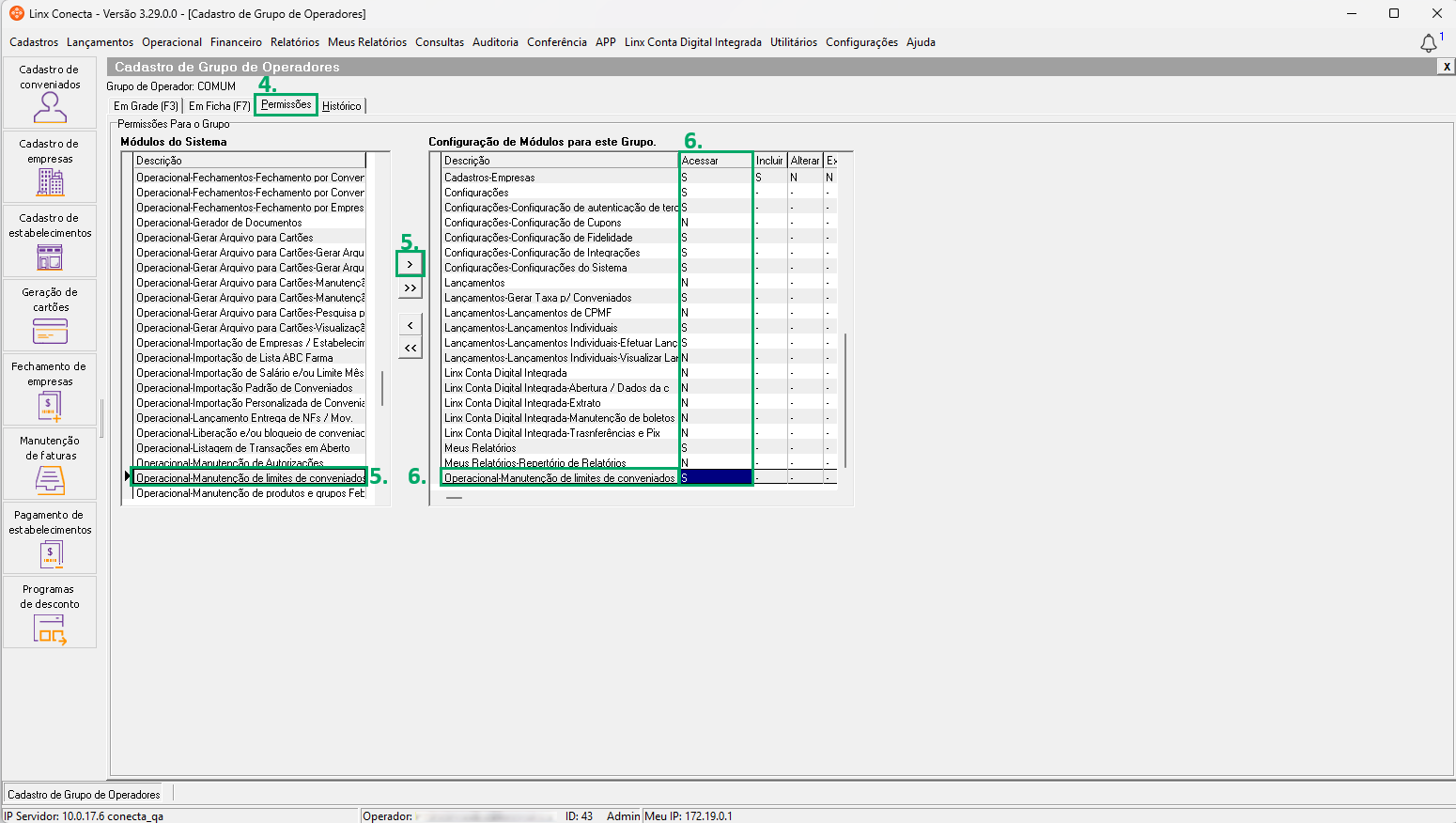Select Meus Relatórios-Repertório de Relatórios row
This screenshot has width=1456, height=823.
tap(561, 463)
